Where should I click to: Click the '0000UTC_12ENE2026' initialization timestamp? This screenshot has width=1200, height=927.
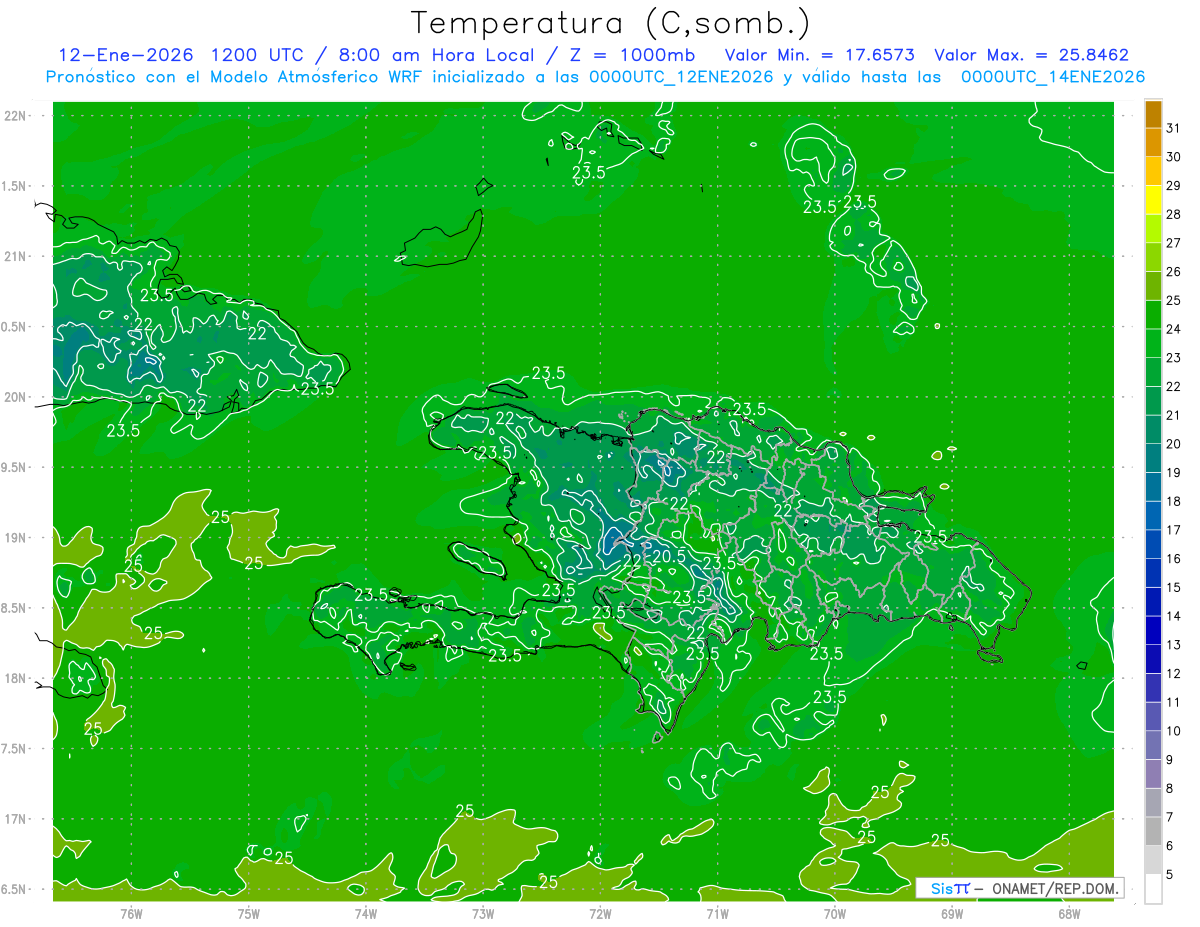point(681,77)
